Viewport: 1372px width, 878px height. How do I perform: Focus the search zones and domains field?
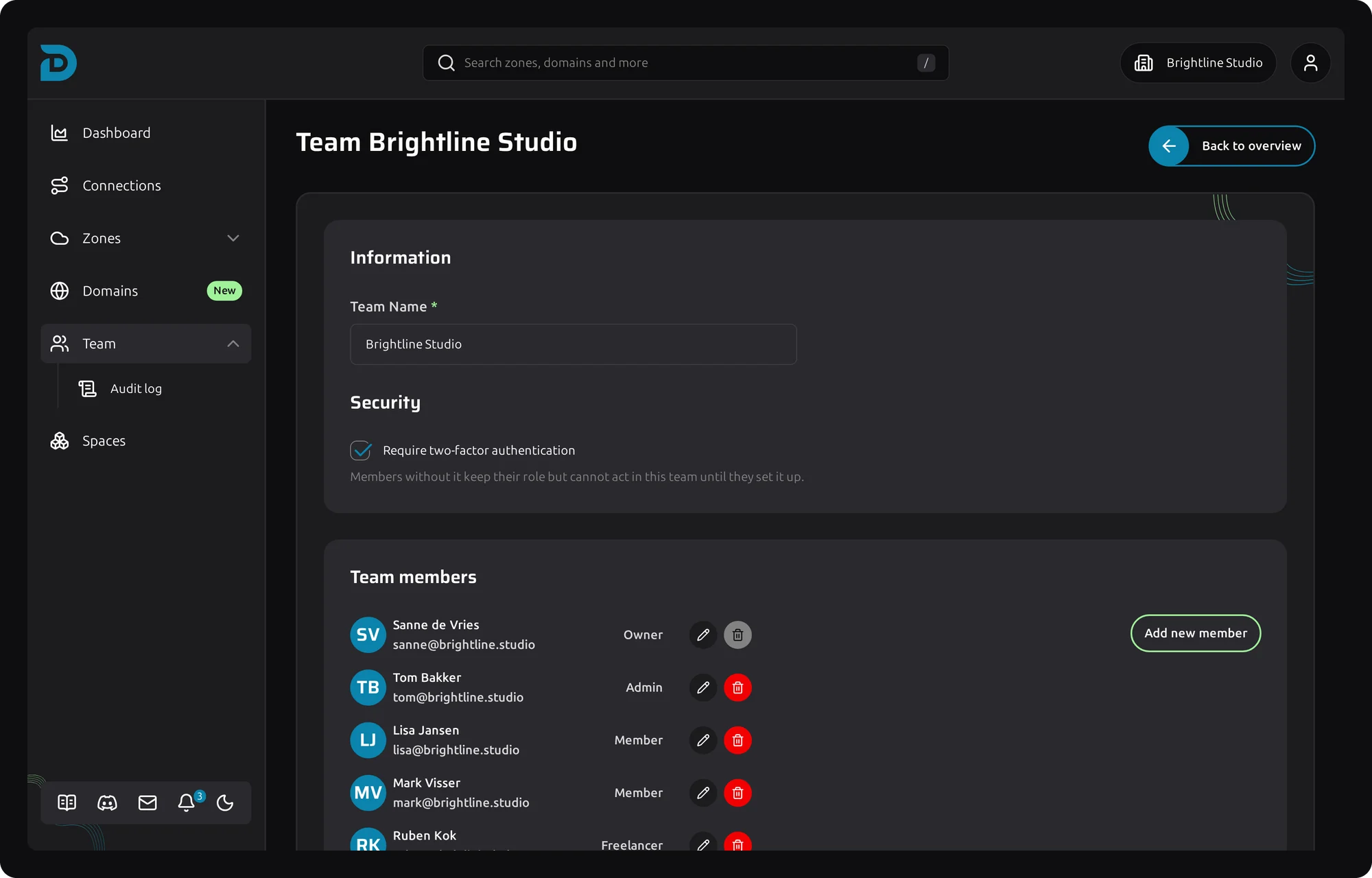[686, 63]
